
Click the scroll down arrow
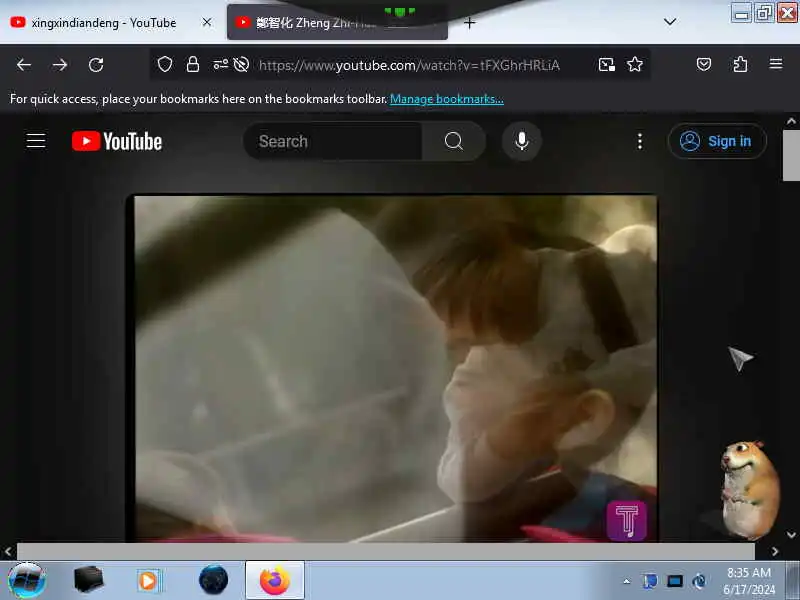(791, 535)
